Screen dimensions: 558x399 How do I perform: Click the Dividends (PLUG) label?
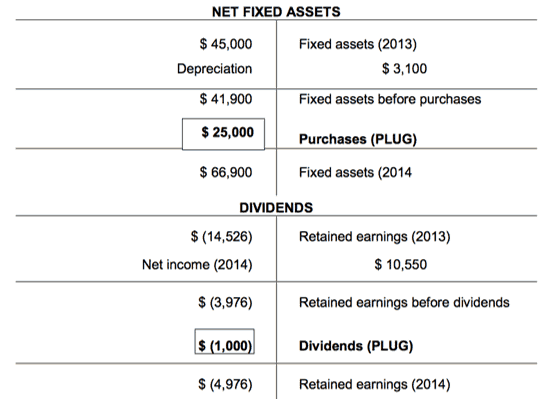tap(356, 346)
